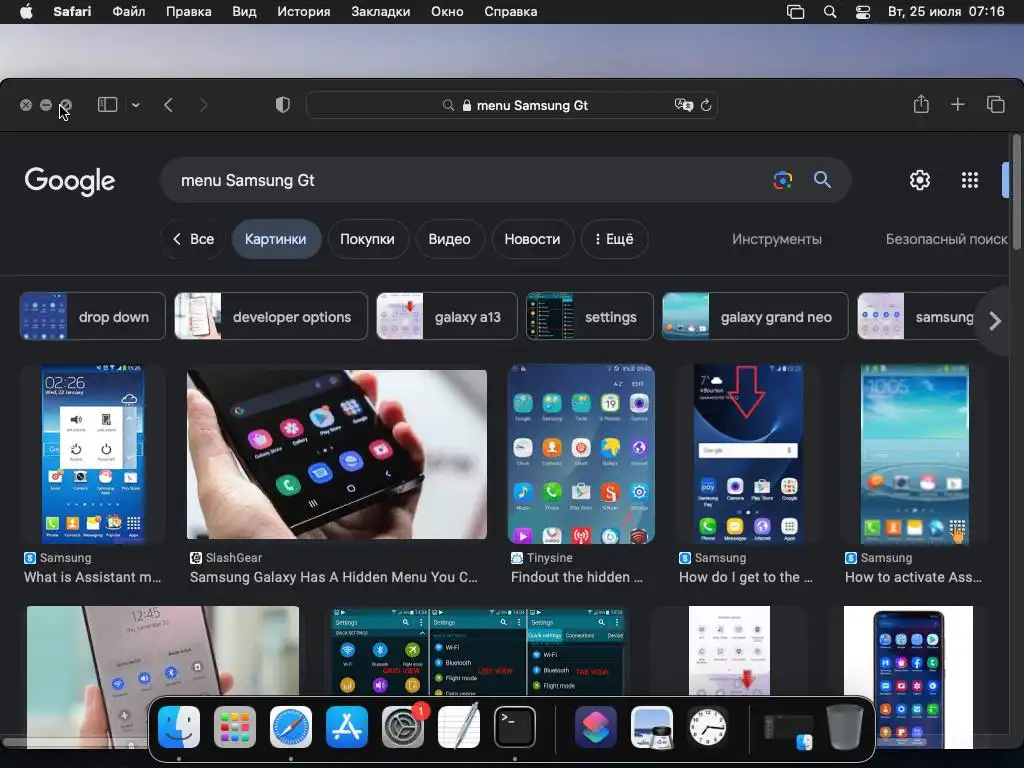
Task: Open the Google apps grid
Action: point(970,180)
